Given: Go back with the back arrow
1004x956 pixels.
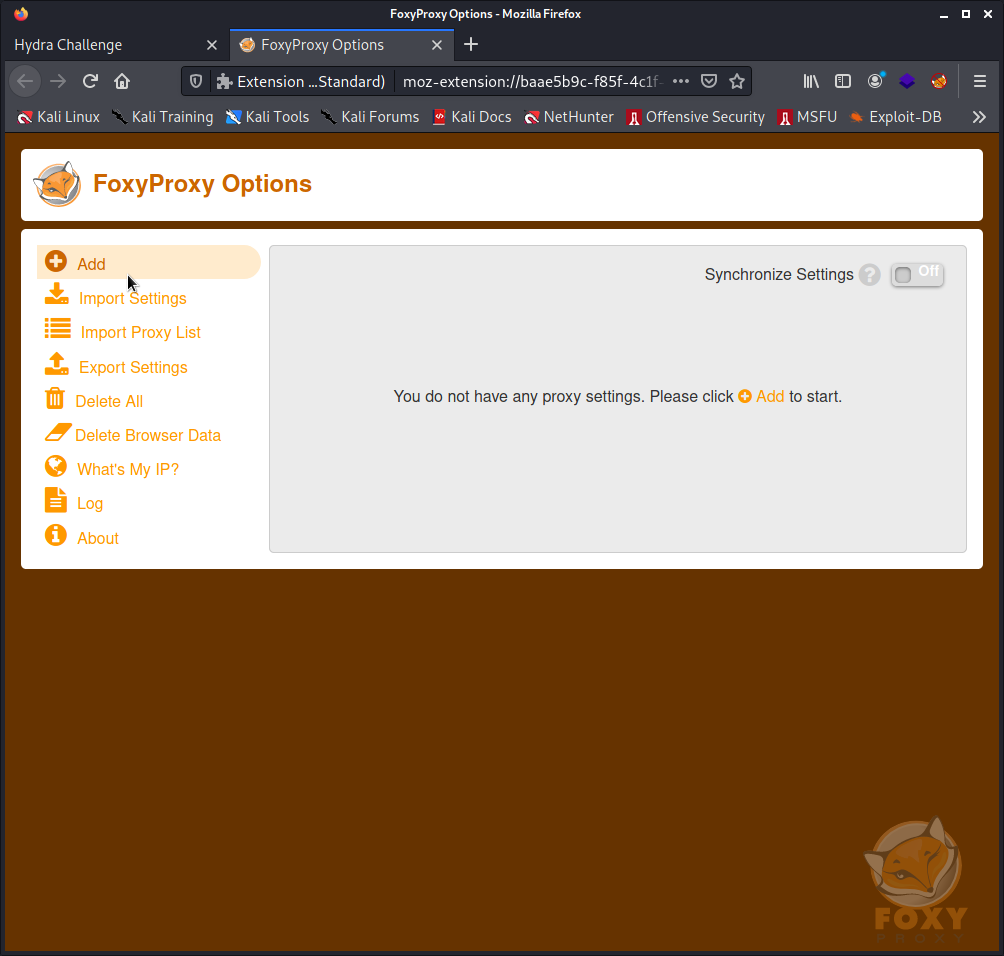Looking at the screenshot, I should (26, 81).
